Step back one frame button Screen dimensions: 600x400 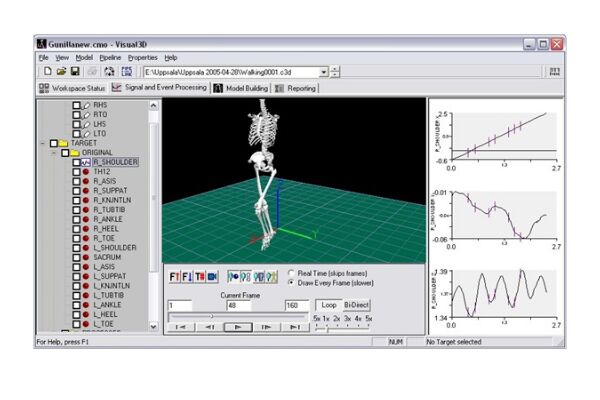pyautogui.click(x=208, y=326)
